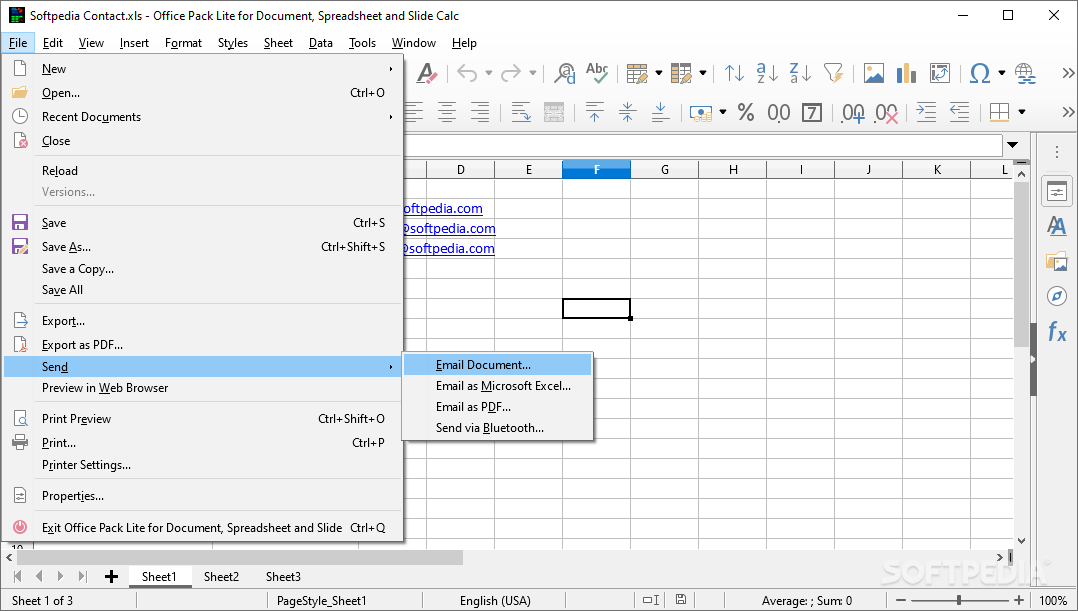Click the Sort descending Z-A icon
Screen dimensions: 1078x611
(x=800, y=73)
